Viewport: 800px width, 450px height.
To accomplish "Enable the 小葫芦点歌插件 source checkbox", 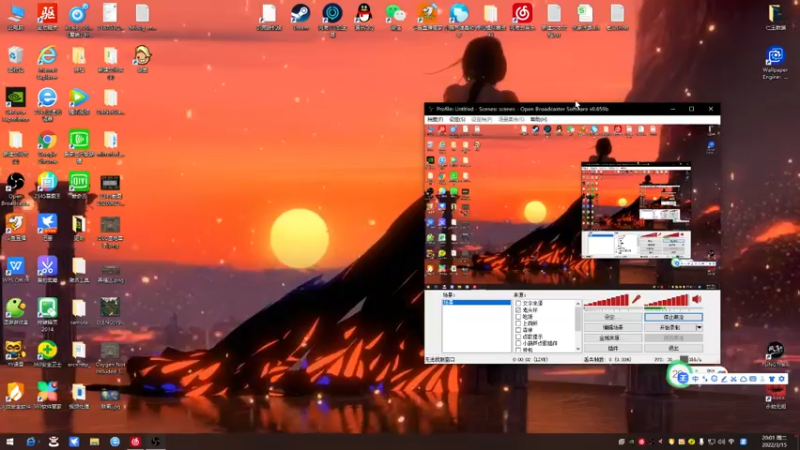I will coord(518,343).
